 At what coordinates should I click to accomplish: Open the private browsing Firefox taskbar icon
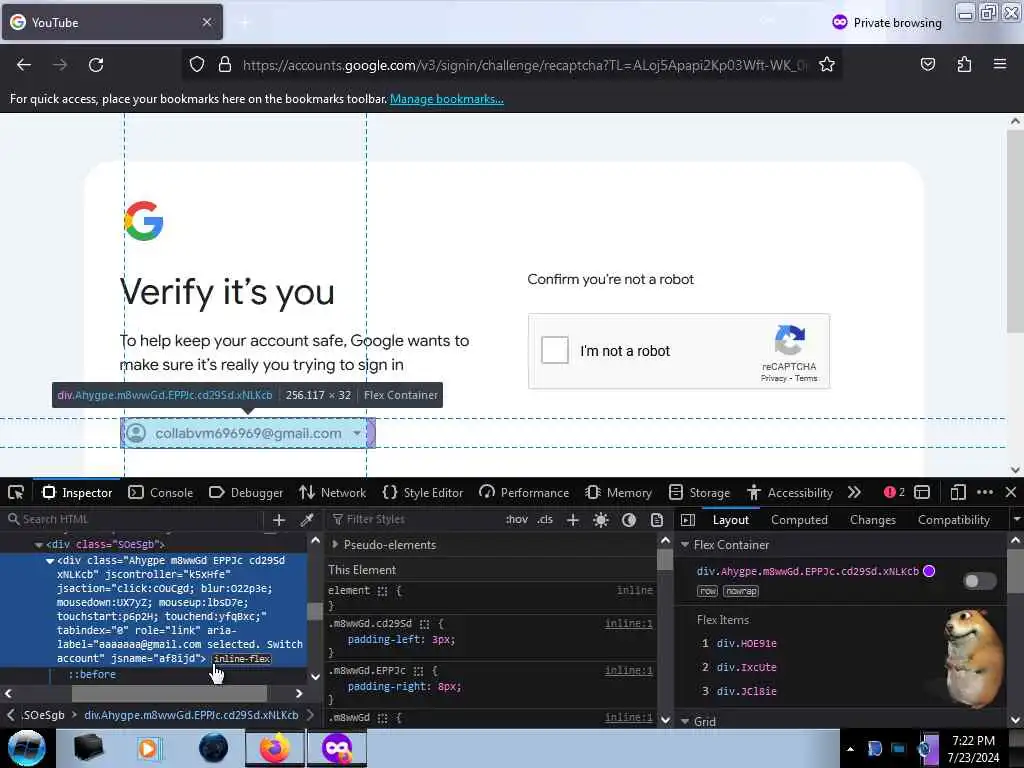point(337,748)
